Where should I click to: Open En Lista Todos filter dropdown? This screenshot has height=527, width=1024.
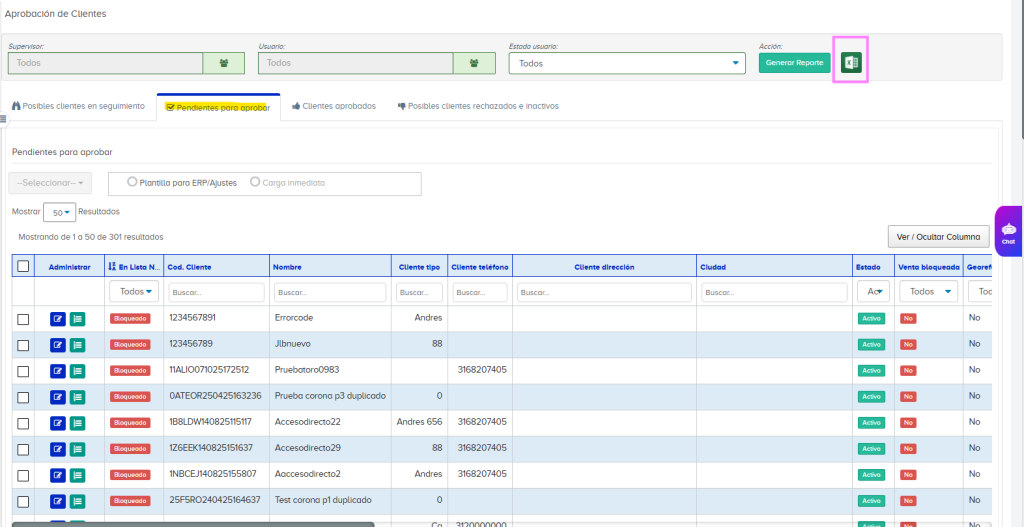pyautogui.click(x=135, y=292)
